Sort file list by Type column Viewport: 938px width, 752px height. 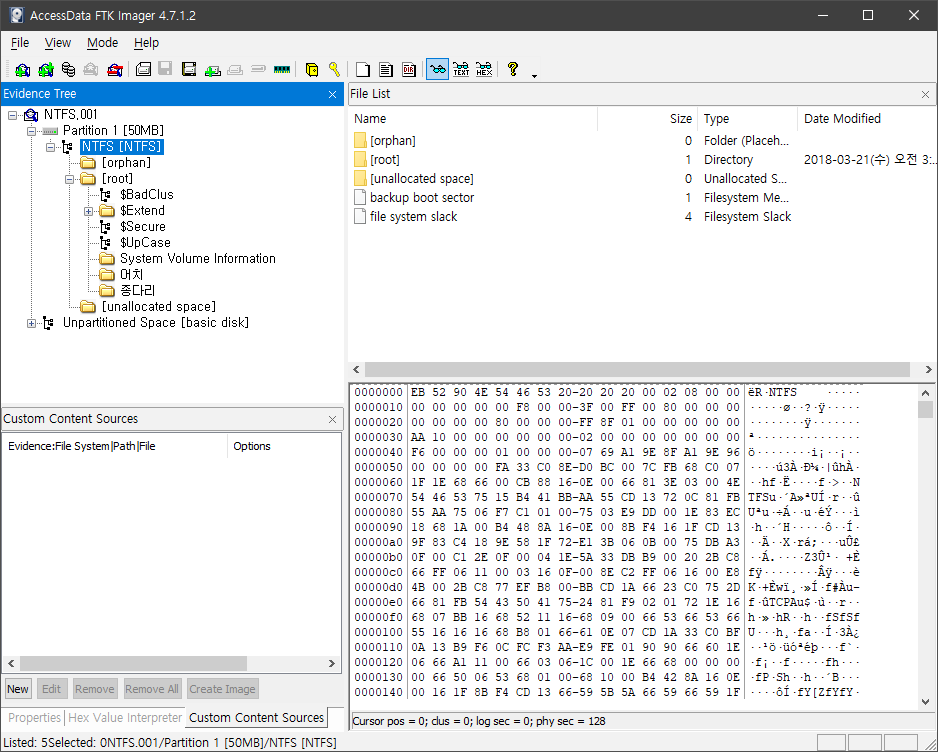pos(747,118)
